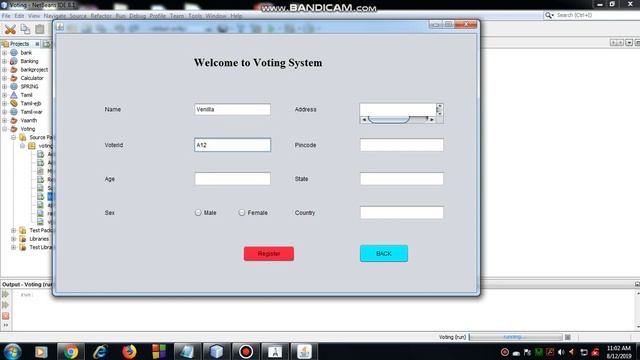640x360 pixels.
Task: Expand the Tamil-war project node
Action: pos(4,112)
